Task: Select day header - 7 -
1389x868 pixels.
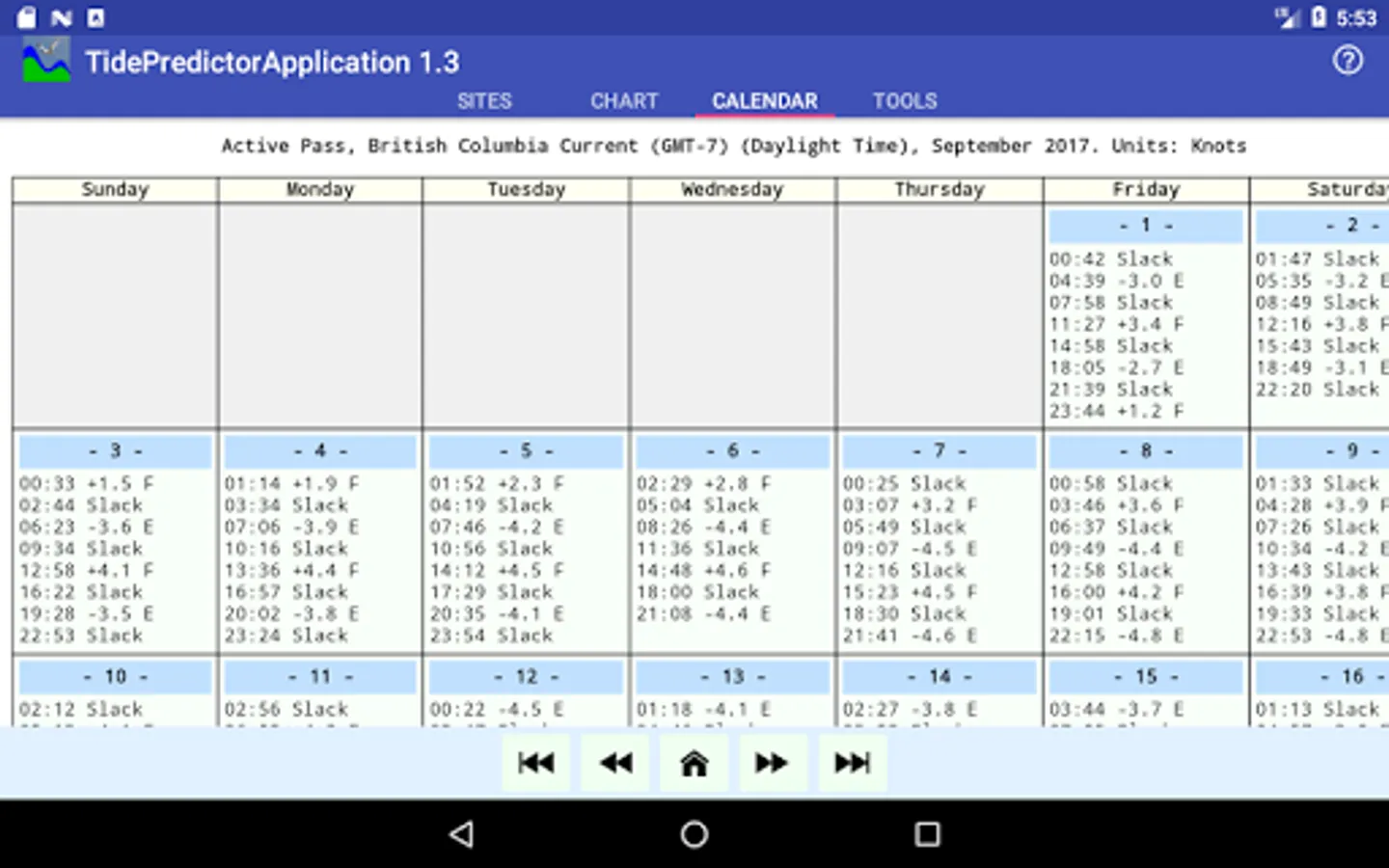Action: 940,451
